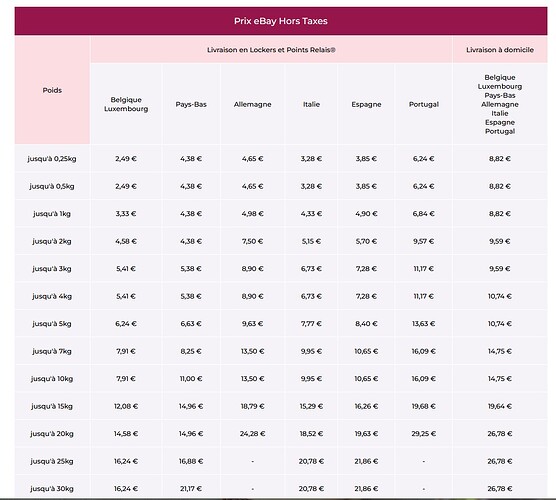Click the 'Prix eBay Hors Taxes' title

tap(280, 21)
